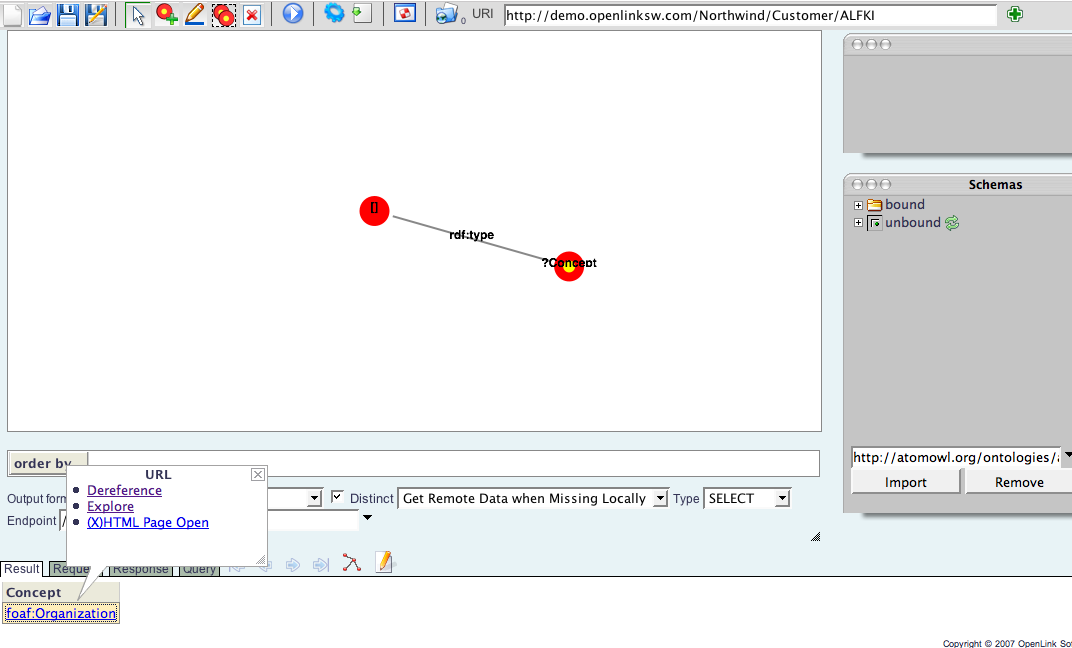Open Get Remote Data when Missing dropdown
Screen dimensions: 1072x648
click(533, 498)
